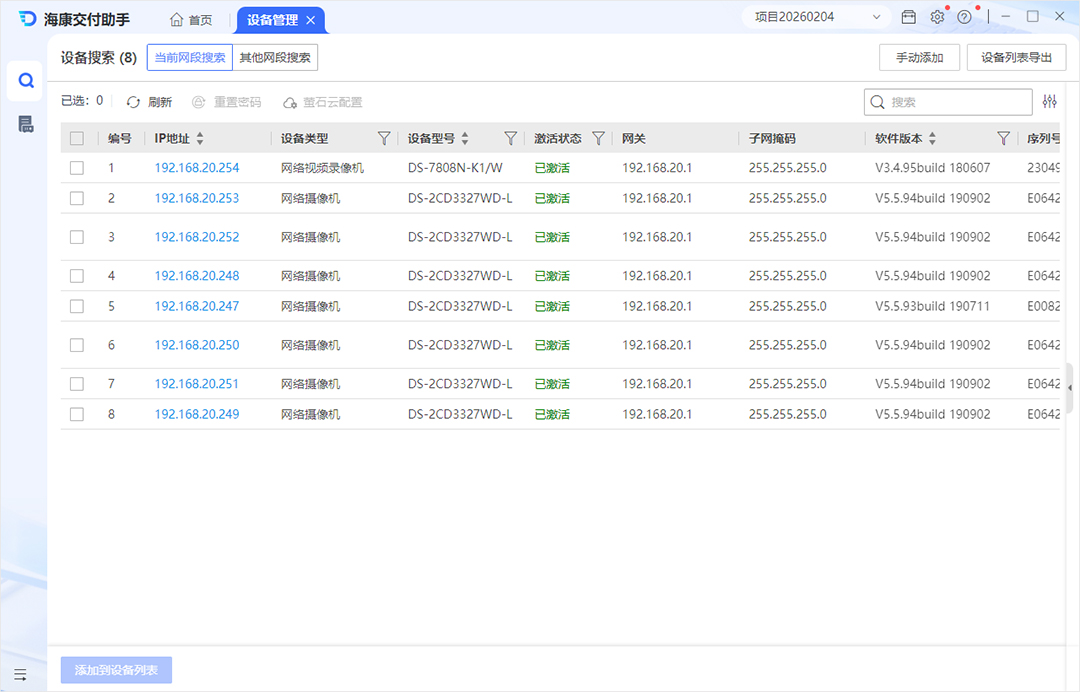Open column settings icon beside search box

(x=1049, y=102)
